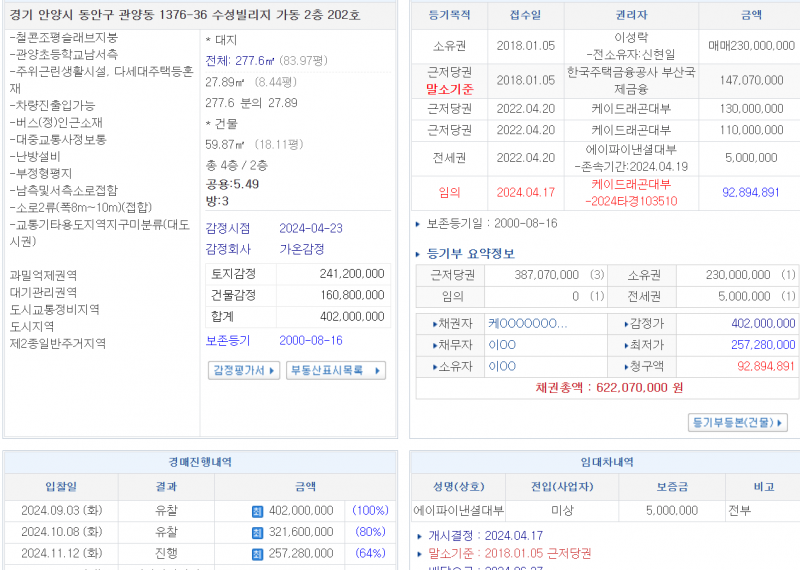Click the 입찰일 column header
This screenshot has height=570, width=800.
pyautogui.click(x=61, y=487)
